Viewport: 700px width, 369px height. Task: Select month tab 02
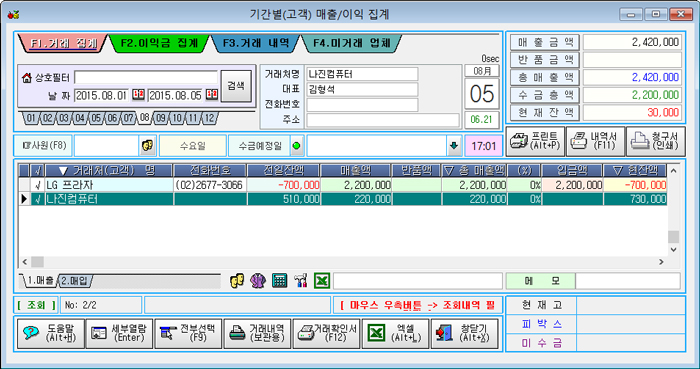pyautogui.click(x=48, y=118)
